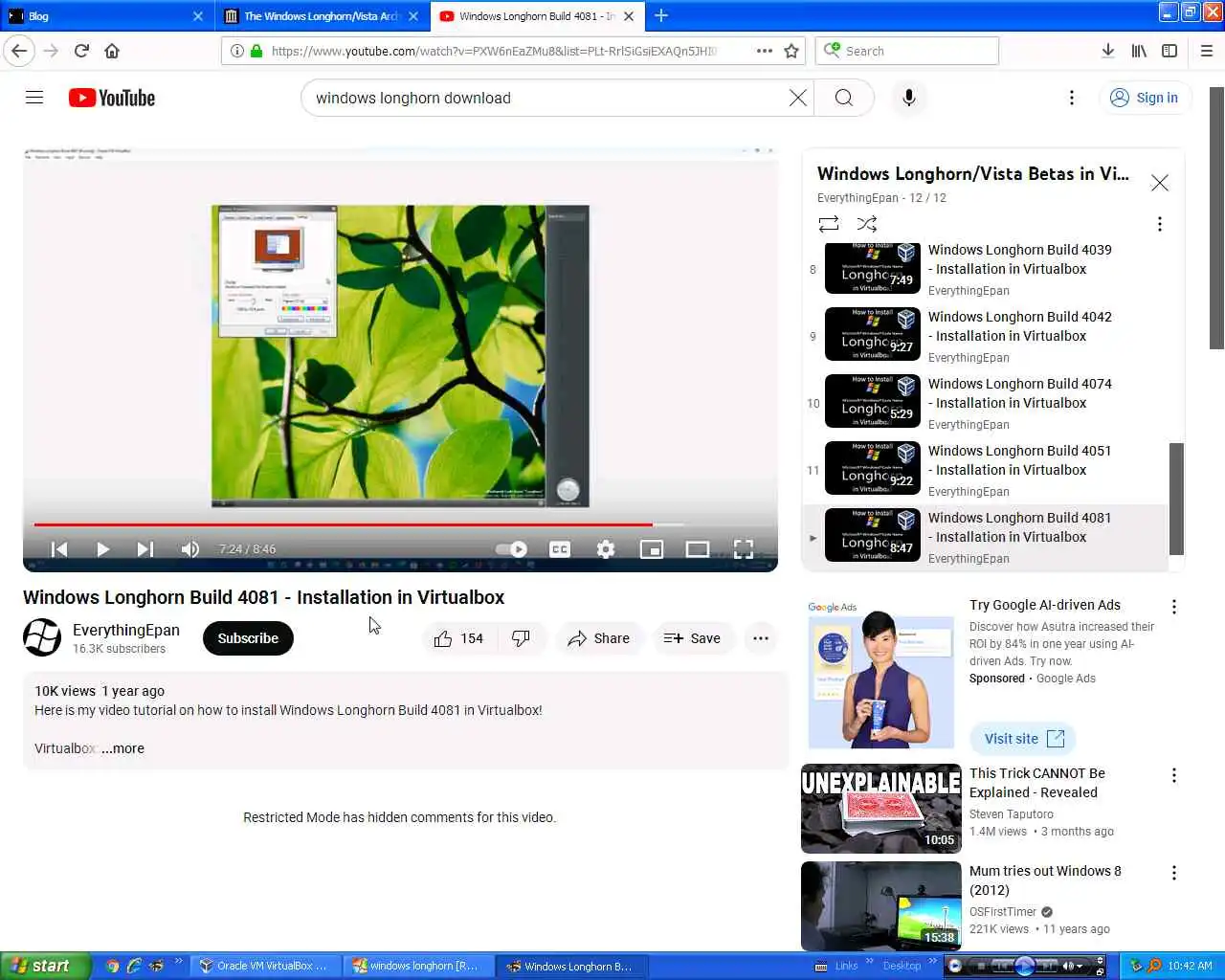This screenshot has height=980, width=1225.
Task: Click Subscribe to EverythingEpan
Action: [x=248, y=638]
